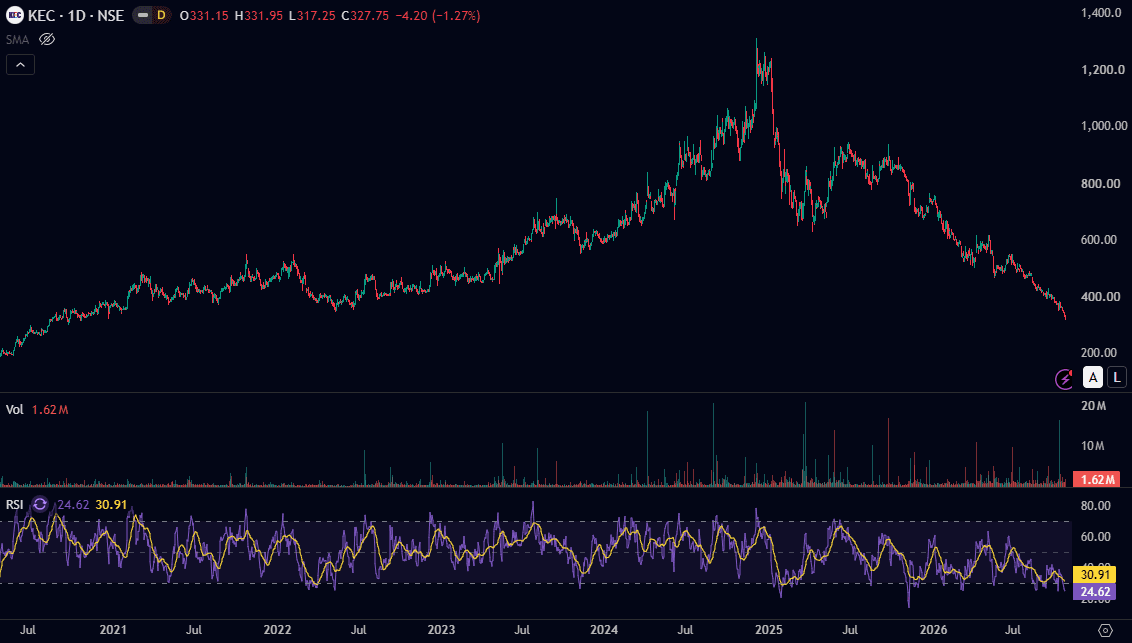Click the high value H331.95

point(258,15)
